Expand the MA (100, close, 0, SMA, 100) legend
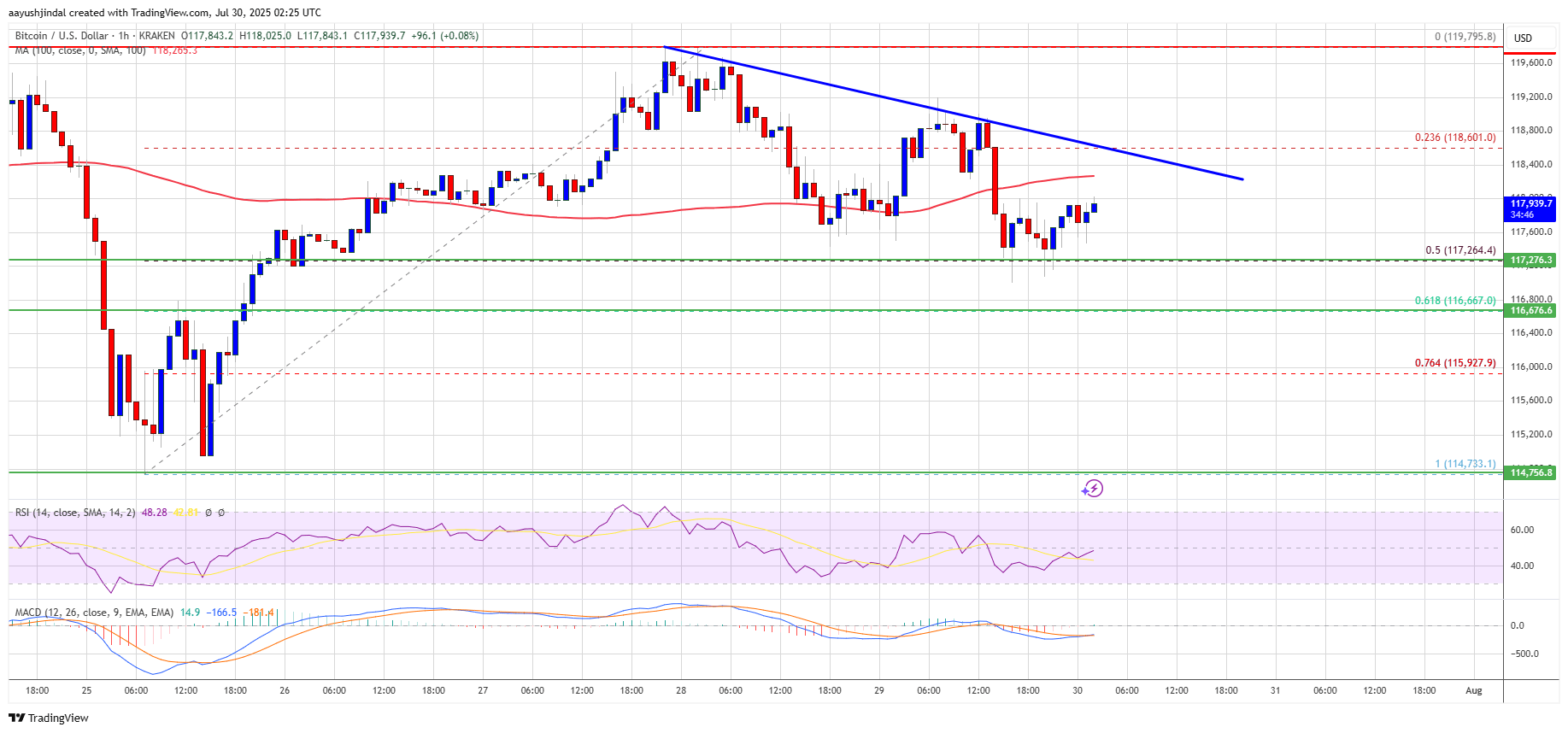 [x=80, y=50]
